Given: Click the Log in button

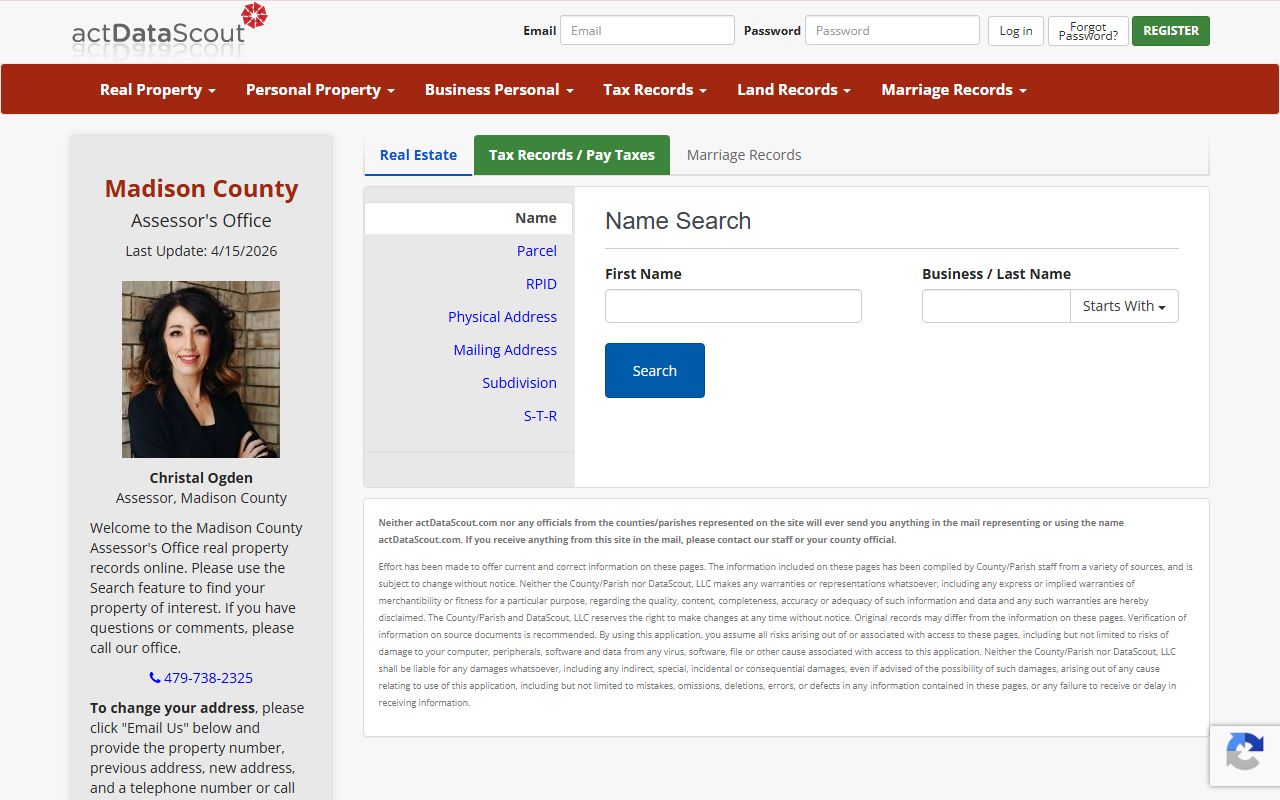Looking at the screenshot, I should (1016, 31).
